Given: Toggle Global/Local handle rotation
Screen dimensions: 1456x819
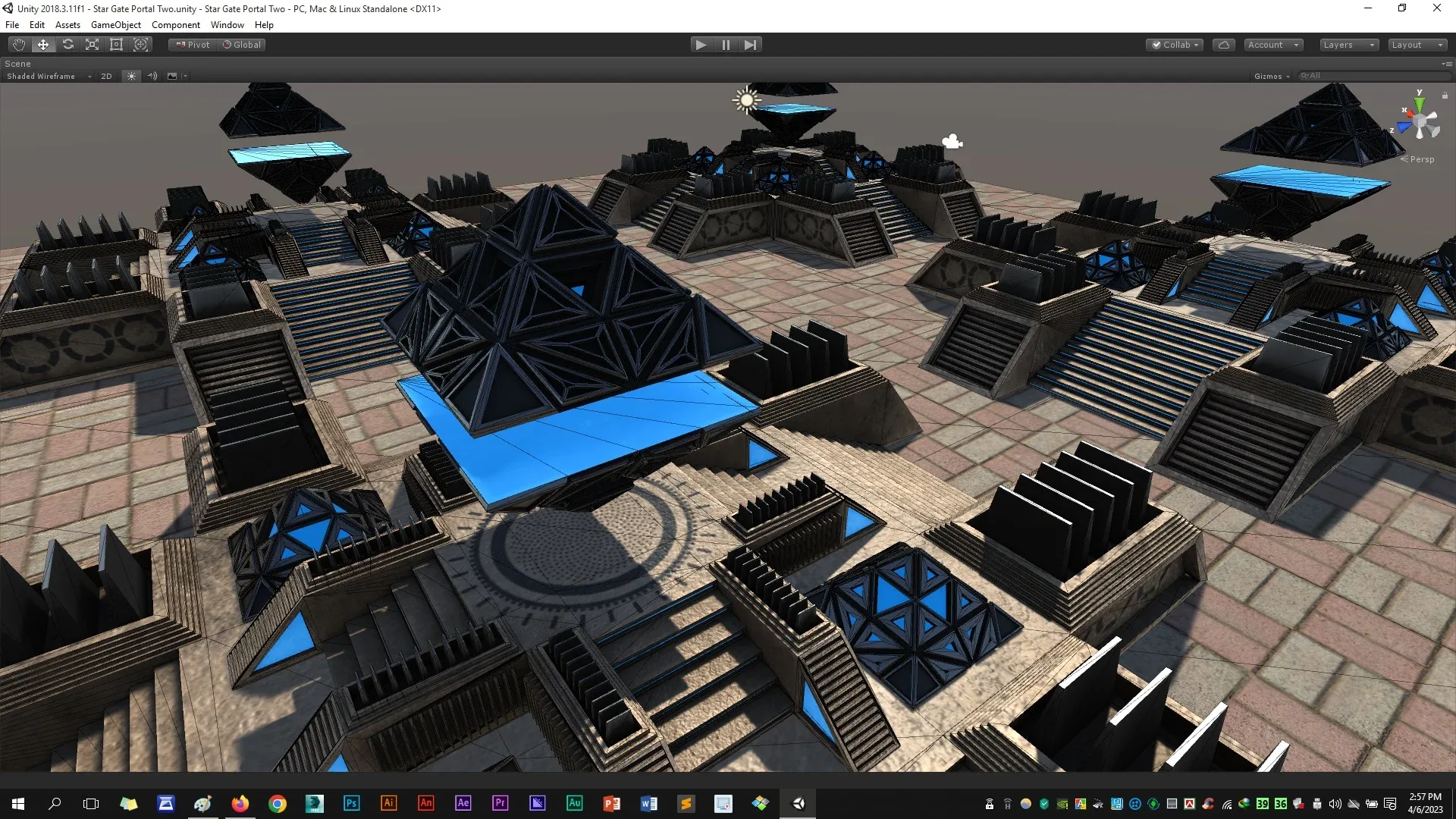Looking at the screenshot, I should coord(241,45).
